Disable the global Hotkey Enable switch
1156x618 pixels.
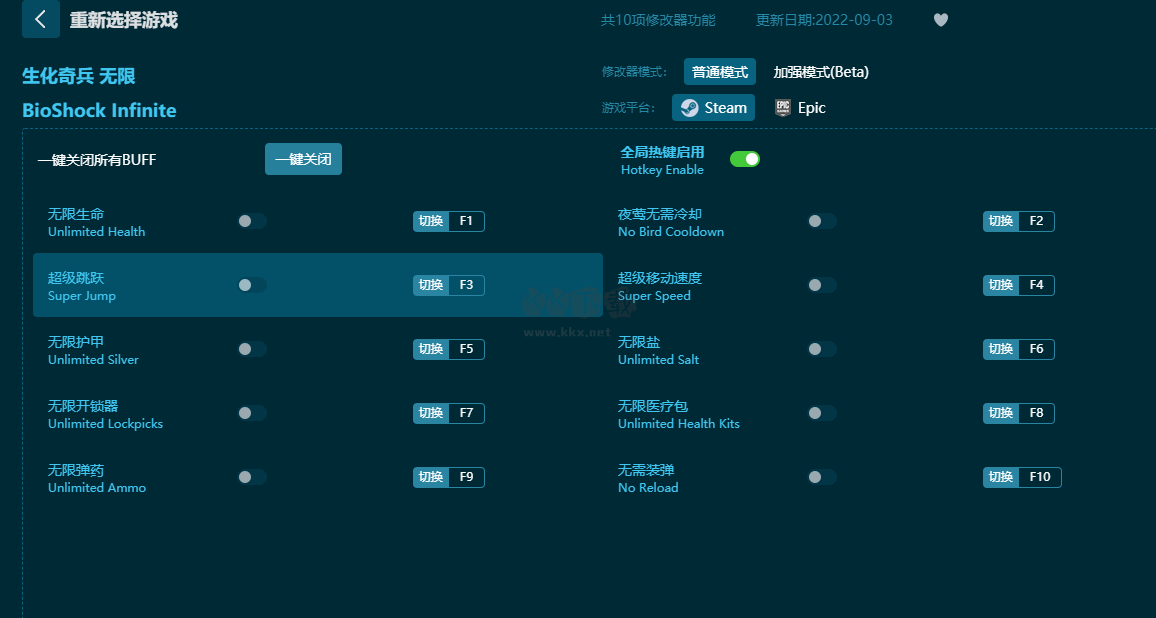click(745, 159)
